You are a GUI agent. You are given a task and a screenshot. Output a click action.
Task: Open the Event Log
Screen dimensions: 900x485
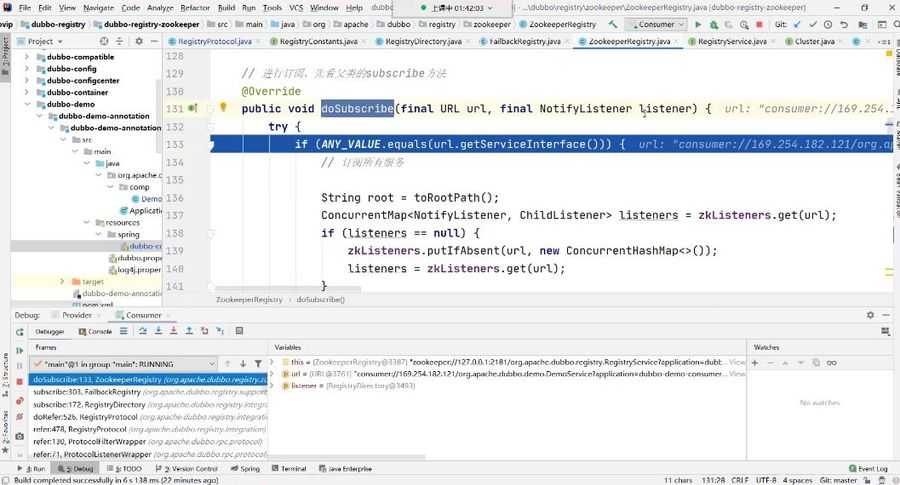[x=868, y=469]
